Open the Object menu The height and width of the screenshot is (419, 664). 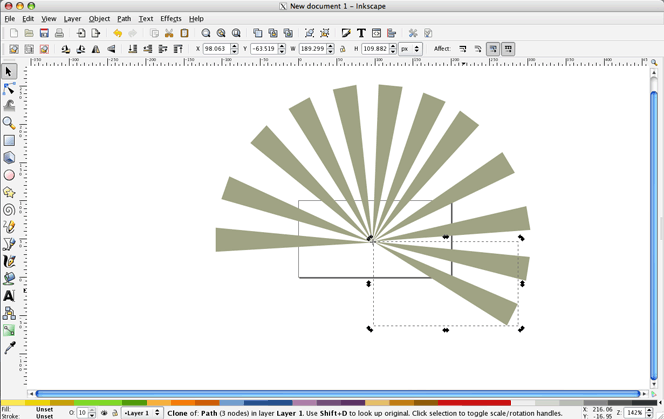[x=99, y=19]
